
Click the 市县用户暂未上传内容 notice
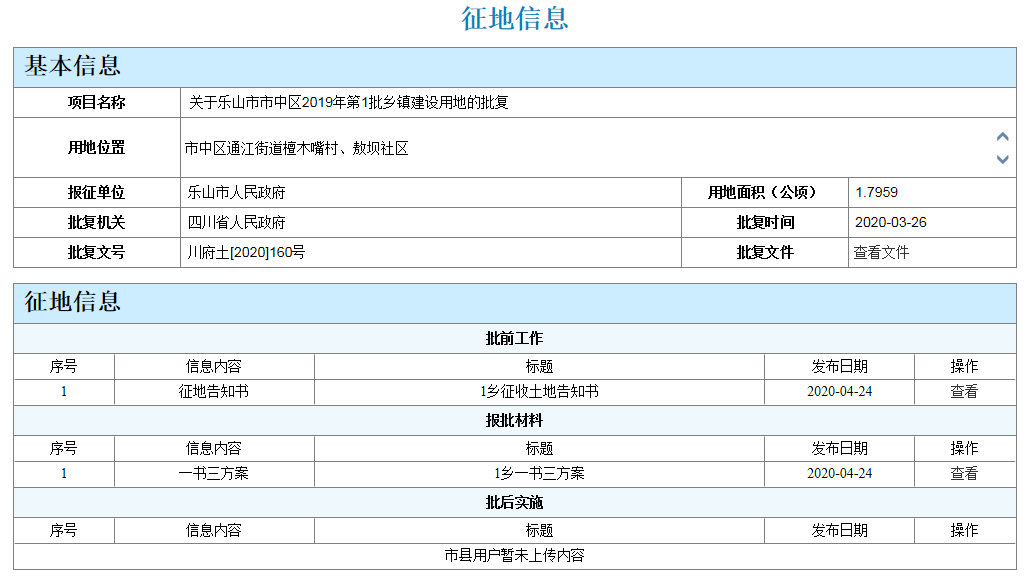[x=514, y=556]
